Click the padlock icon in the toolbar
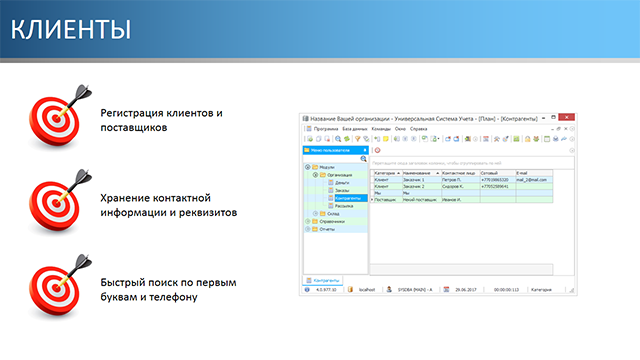640x360 pixels. 527,139
